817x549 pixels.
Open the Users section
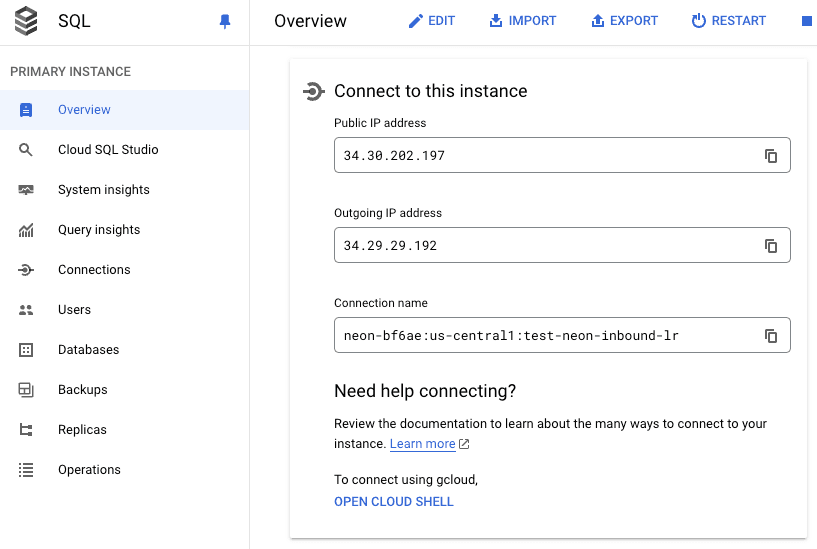coord(74,310)
